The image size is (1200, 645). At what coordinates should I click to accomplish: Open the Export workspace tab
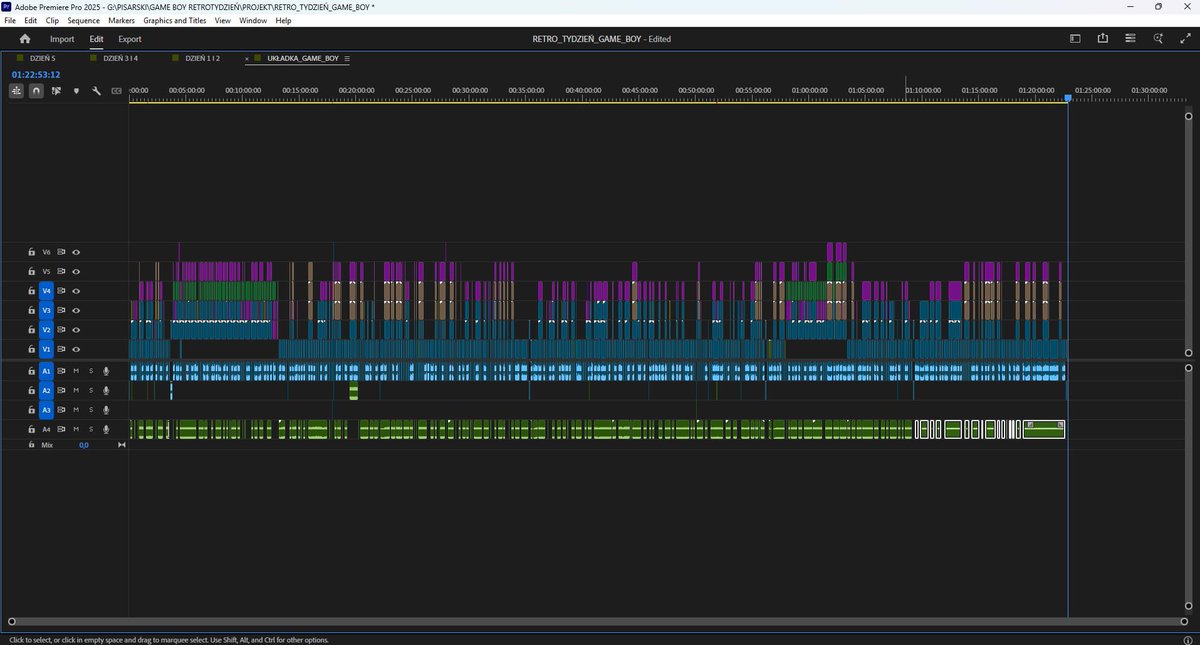[x=130, y=39]
